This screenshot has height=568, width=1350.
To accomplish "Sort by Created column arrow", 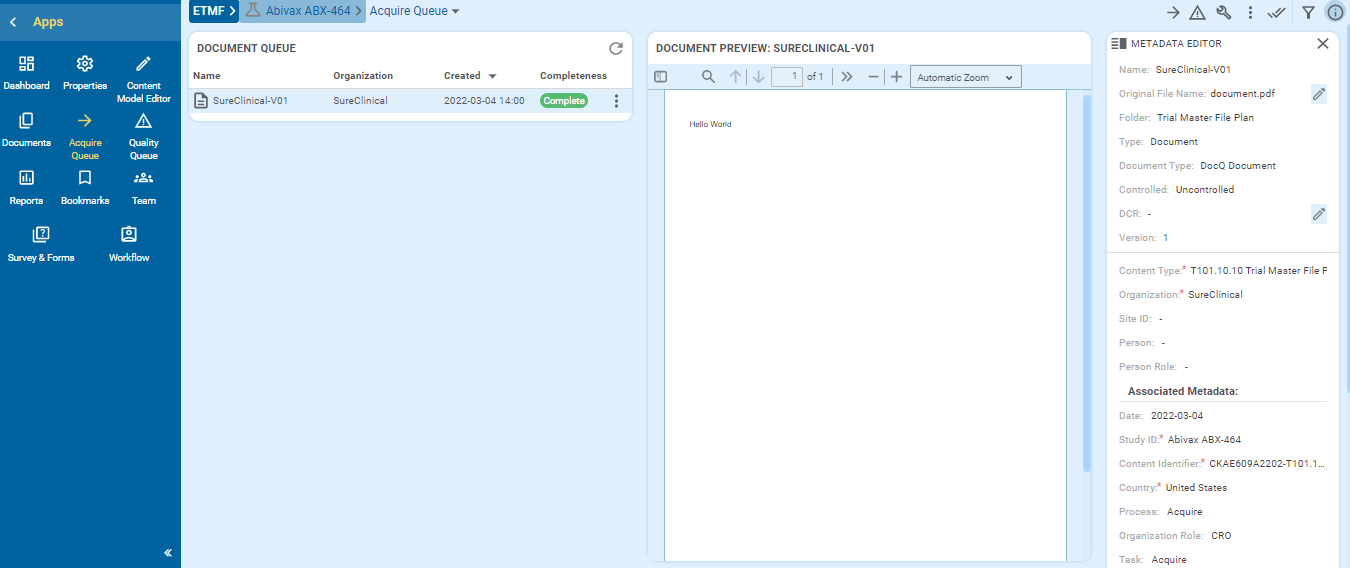I will point(492,76).
